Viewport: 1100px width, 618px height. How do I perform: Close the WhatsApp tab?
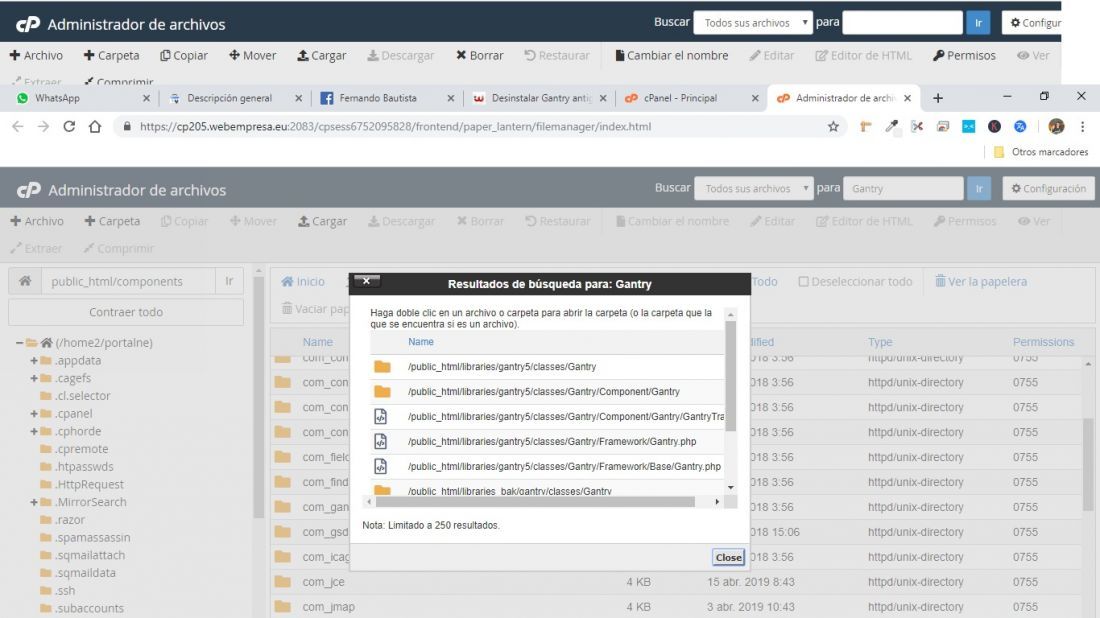coord(146,98)
